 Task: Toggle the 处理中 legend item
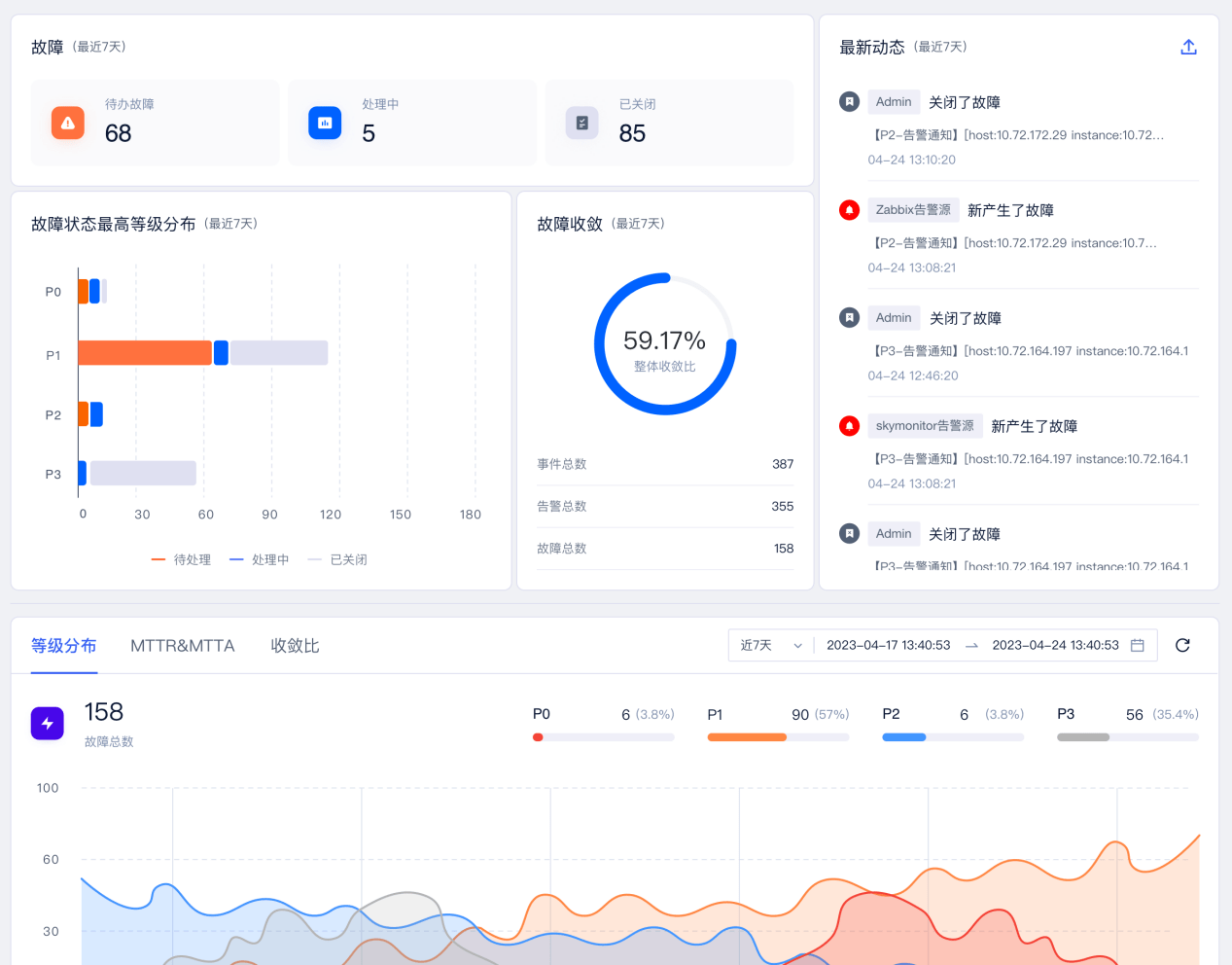point(259,559)
